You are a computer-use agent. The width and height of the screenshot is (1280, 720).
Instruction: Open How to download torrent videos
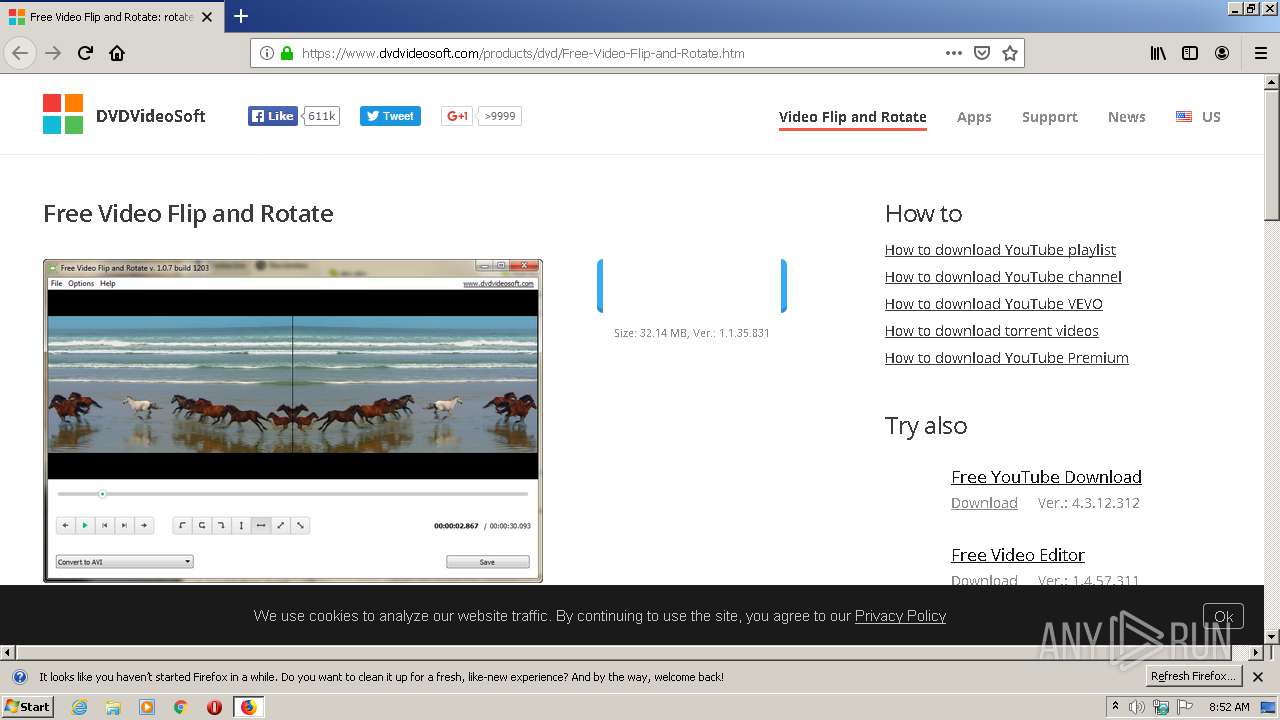[x=992, y=331]
